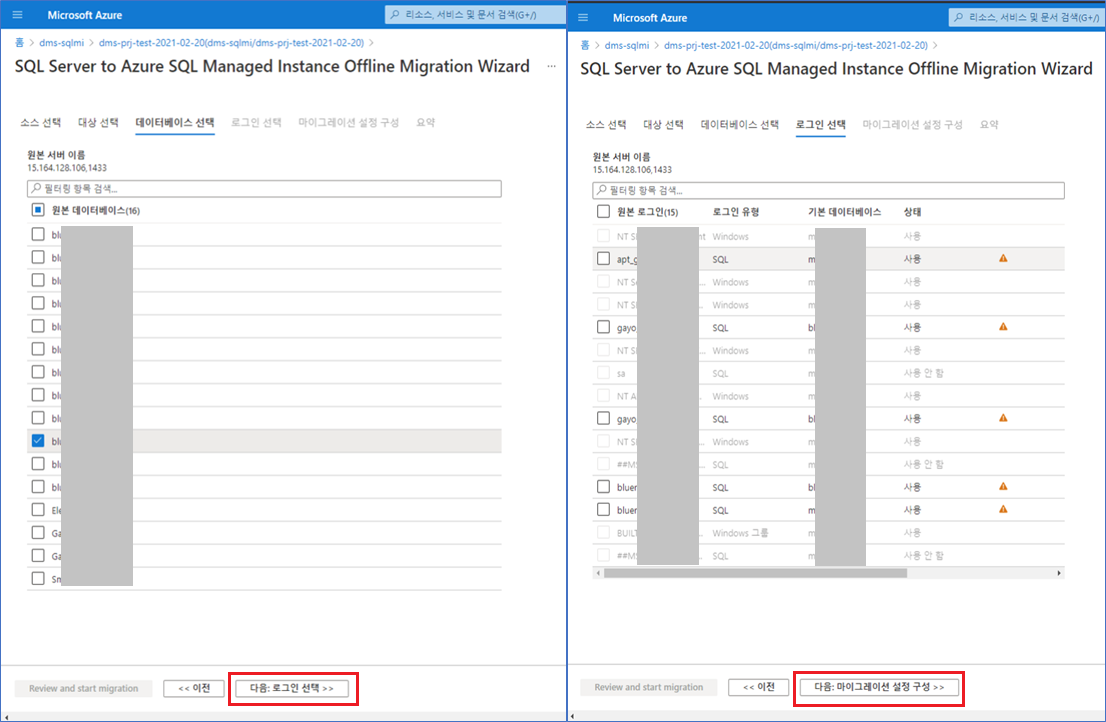Focus the global resource search box in right window

[1027, 18]
